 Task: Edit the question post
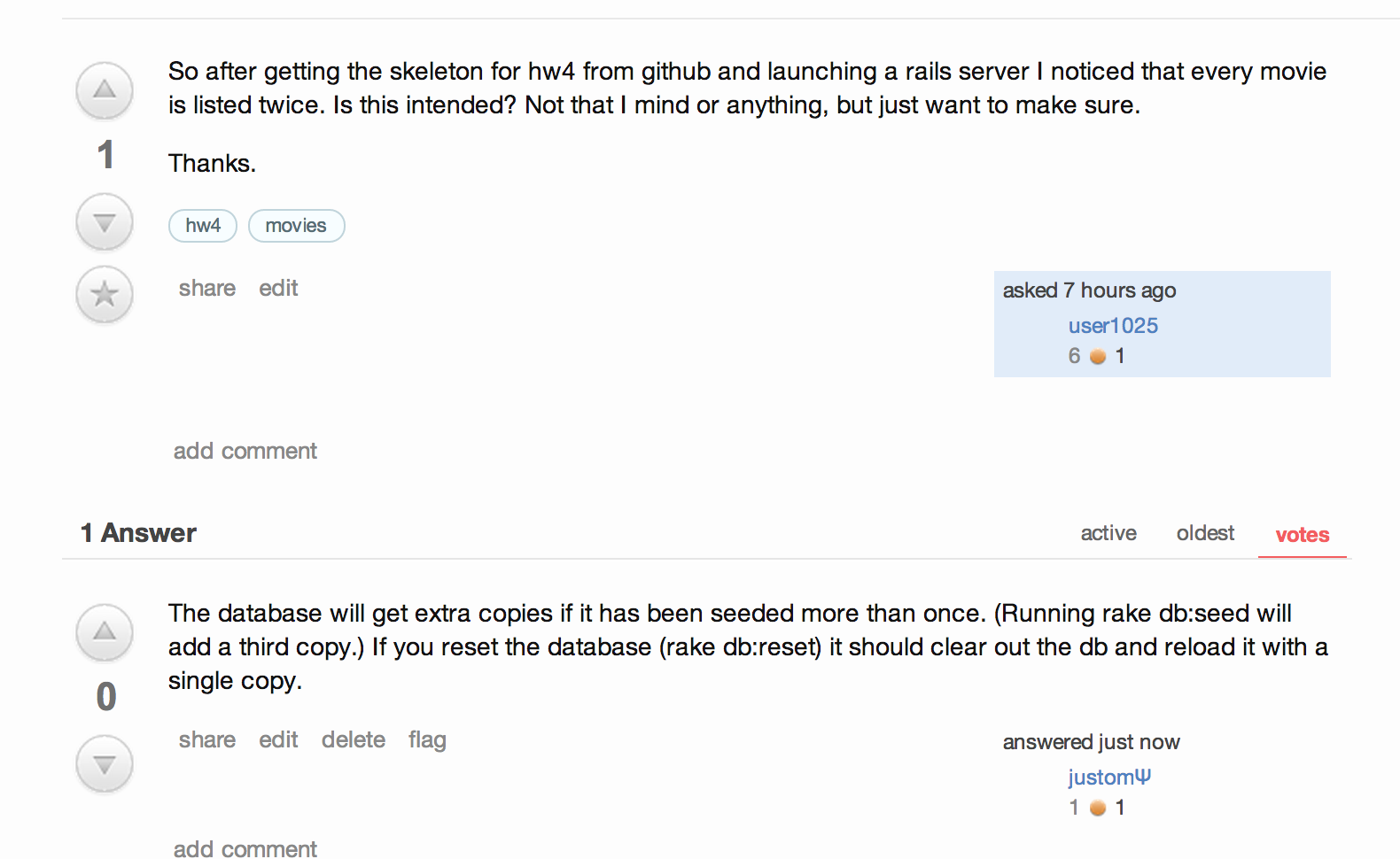tap(278, 289)
